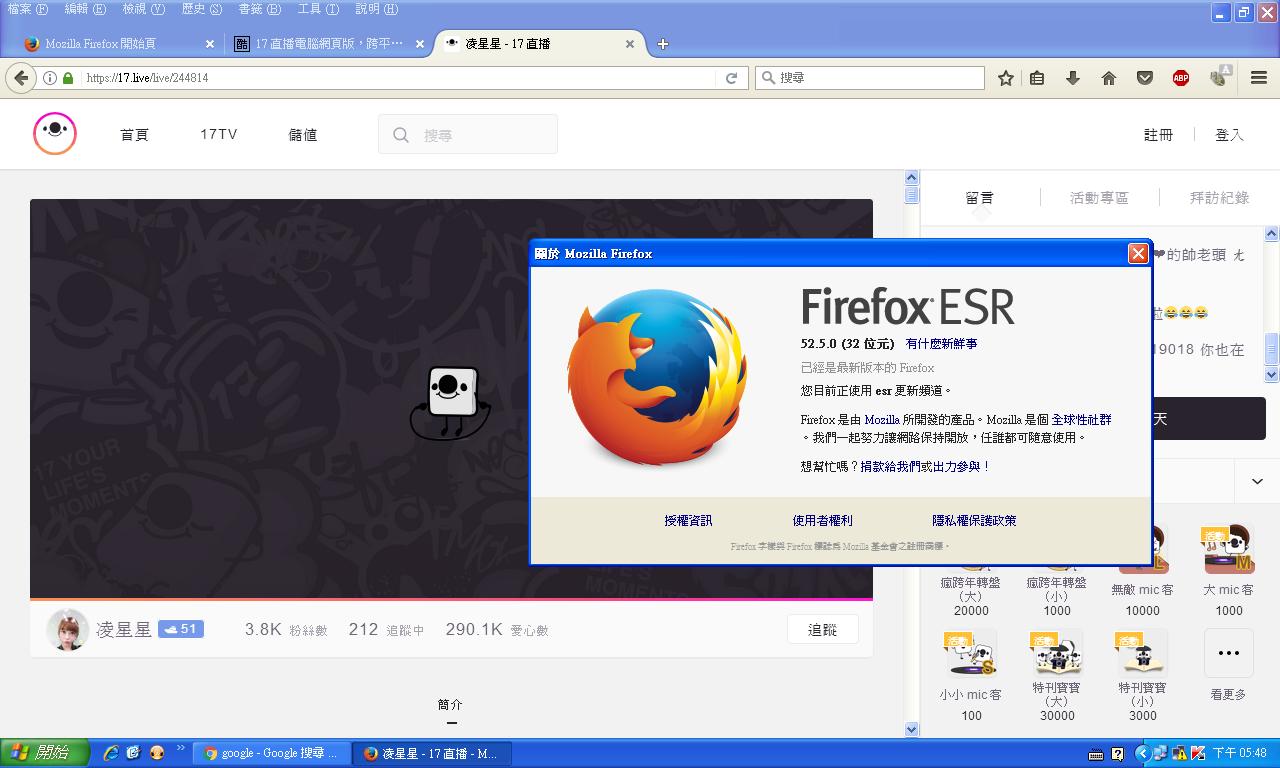Close the 關於 Mozilla Firefox dialog

[x=1138, y=254]
